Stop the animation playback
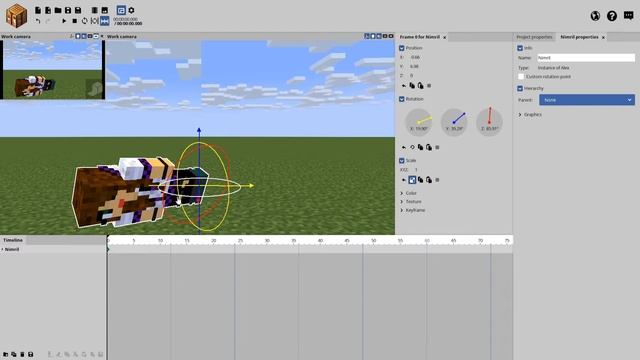The height and width of the screenshot is (360, 640). (75, 21)
